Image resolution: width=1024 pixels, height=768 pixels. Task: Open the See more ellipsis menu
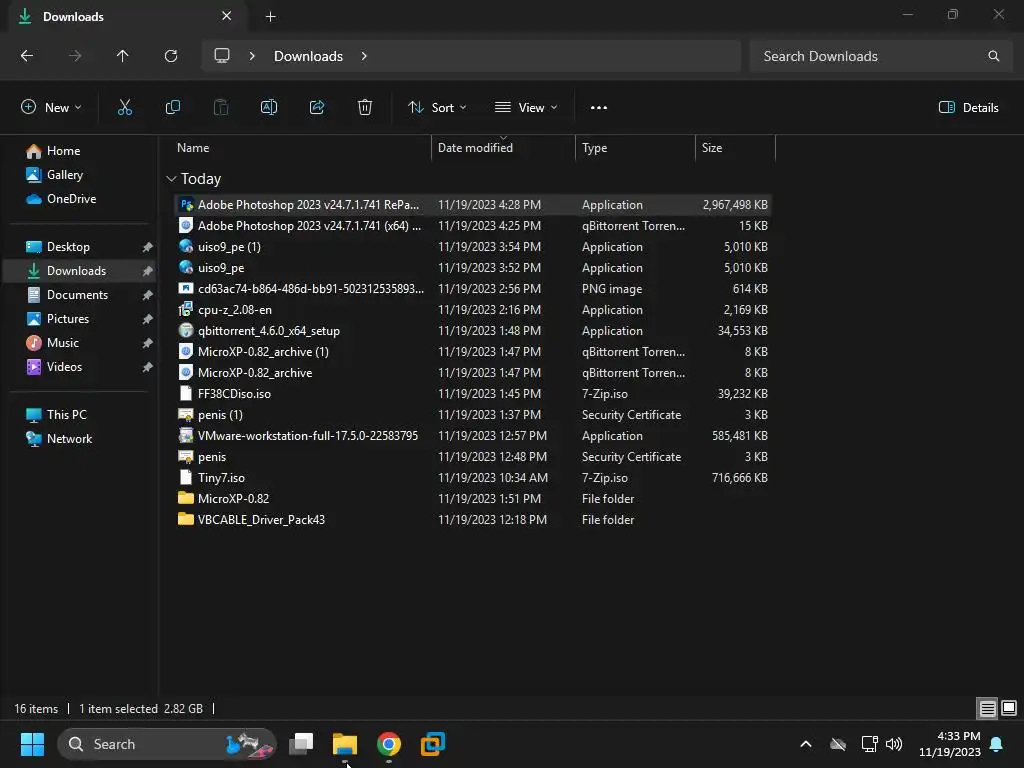599,108
